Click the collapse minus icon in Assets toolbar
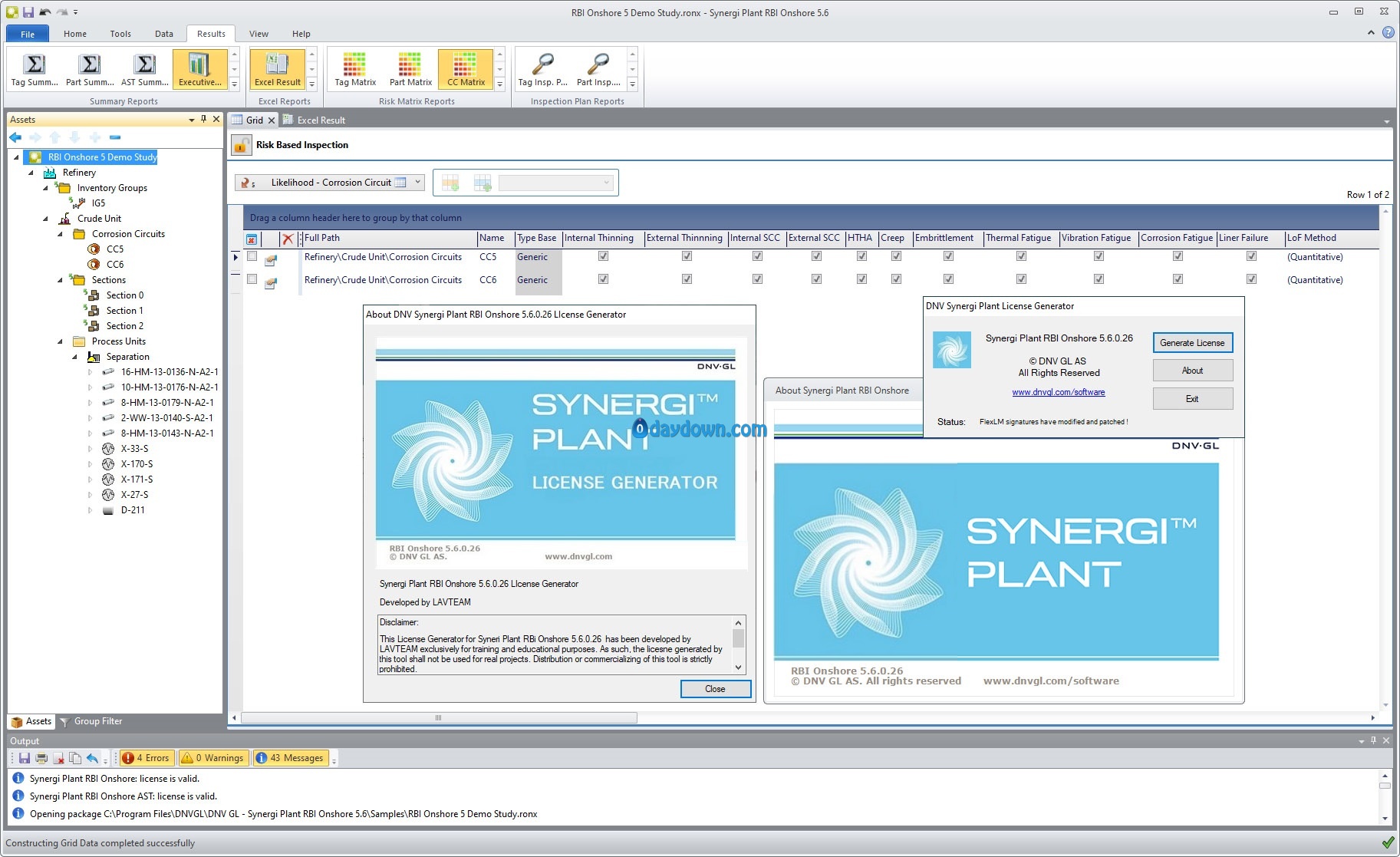This screenshot has width=1400, height=857. pyautogui.click(x=115, y=137)
